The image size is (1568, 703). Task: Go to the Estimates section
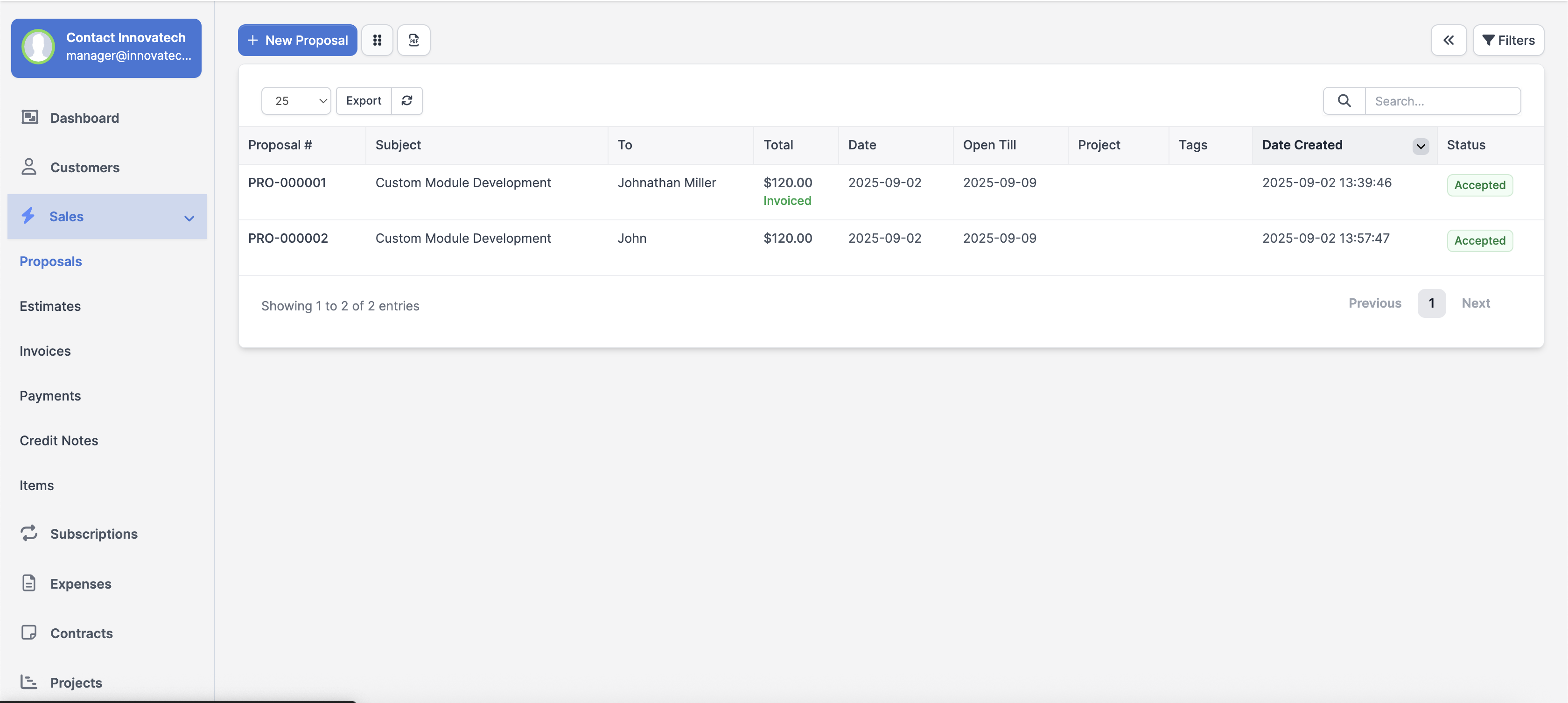coord(50,306)
